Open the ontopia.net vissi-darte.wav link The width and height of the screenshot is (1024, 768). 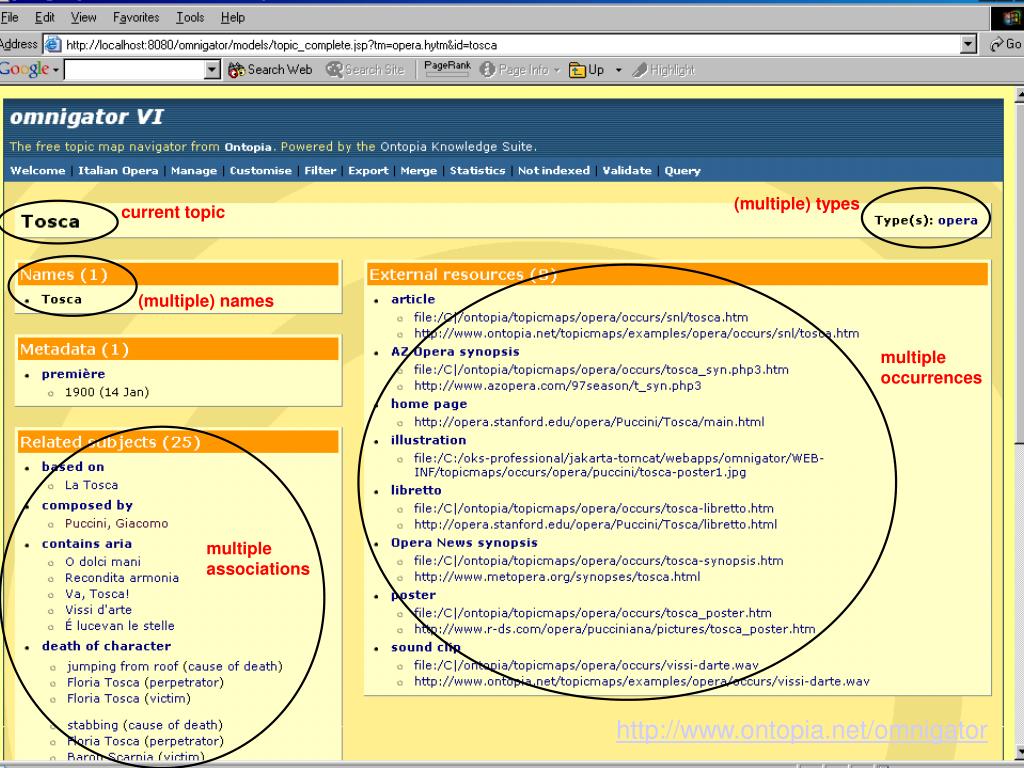[x=642, y=682]
